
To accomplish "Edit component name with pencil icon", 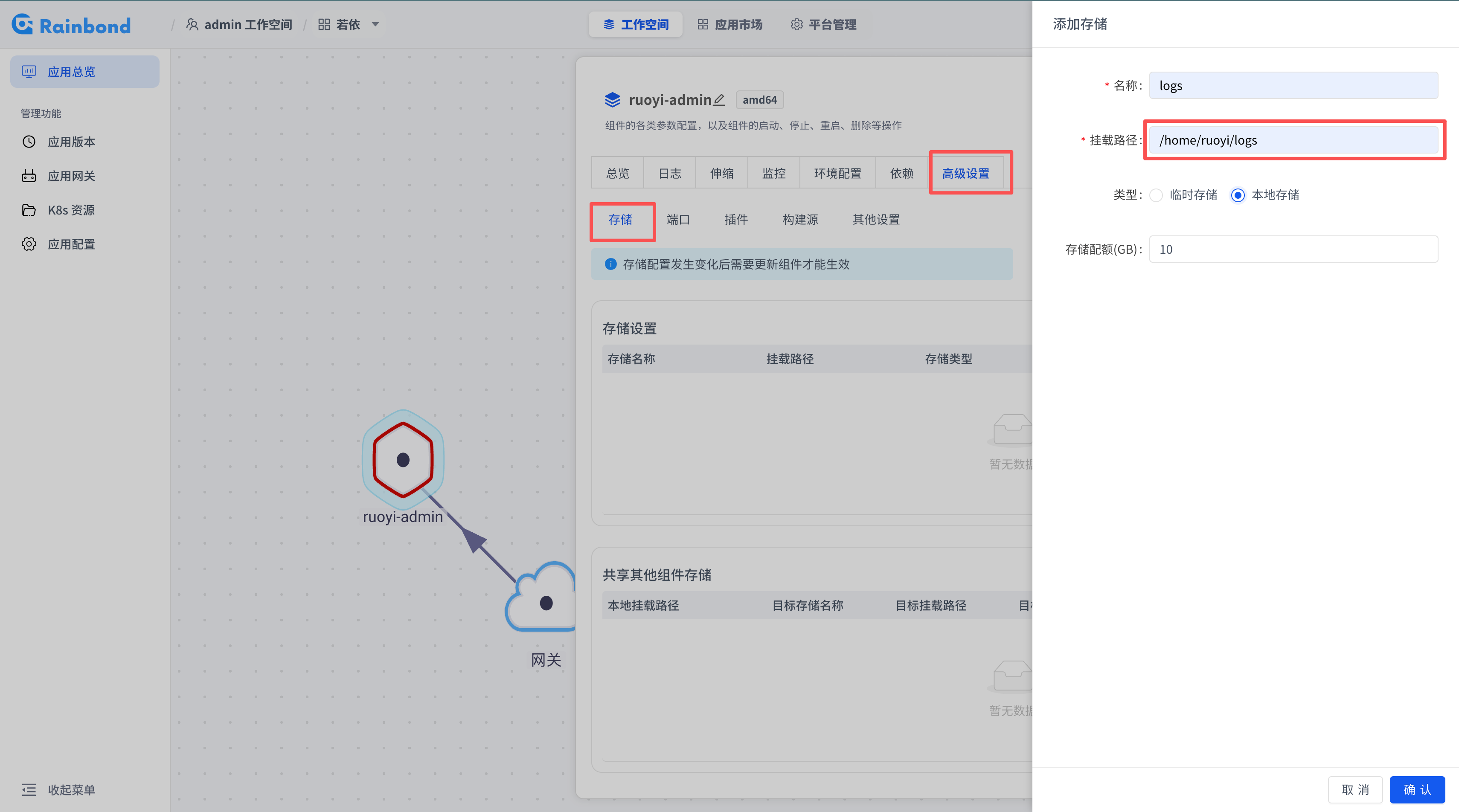I will click(x=719, y=100).
